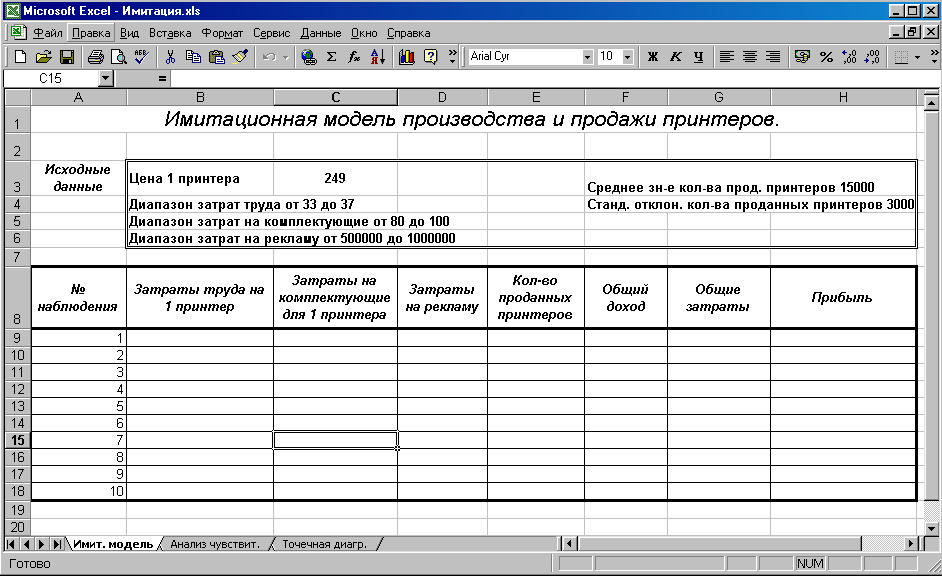Click the Insert Hyperlink globe icon

(309, 57)
